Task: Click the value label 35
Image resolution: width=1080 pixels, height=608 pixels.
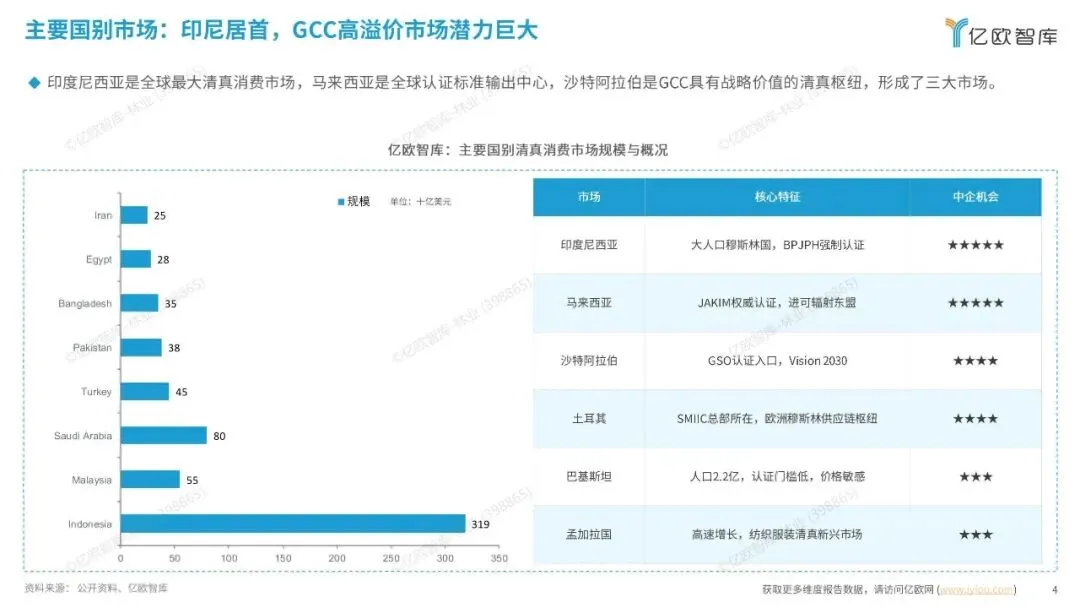Action: click(x=171, y=304)
